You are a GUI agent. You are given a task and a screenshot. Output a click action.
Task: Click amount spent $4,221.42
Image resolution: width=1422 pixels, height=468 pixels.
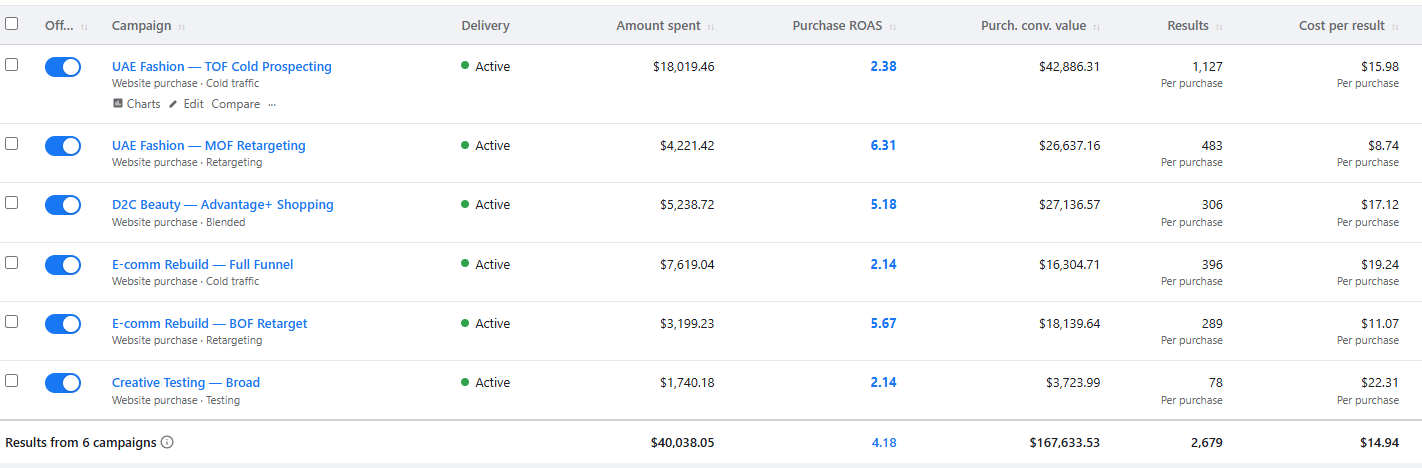[x=687, y=146]
